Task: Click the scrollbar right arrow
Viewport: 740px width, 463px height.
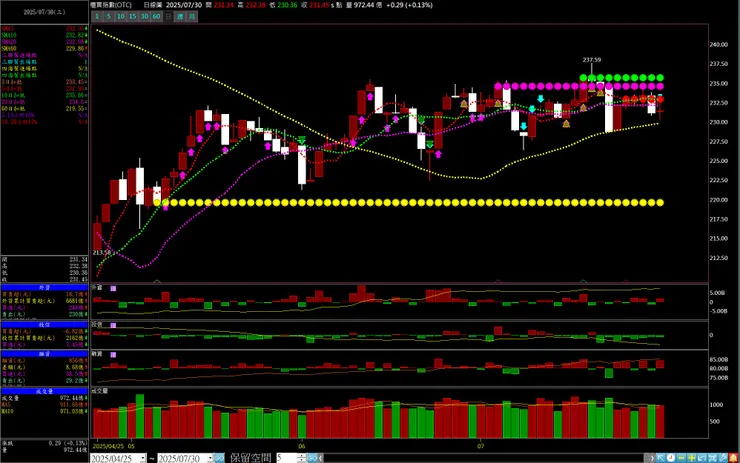Action: click(652, 458)
